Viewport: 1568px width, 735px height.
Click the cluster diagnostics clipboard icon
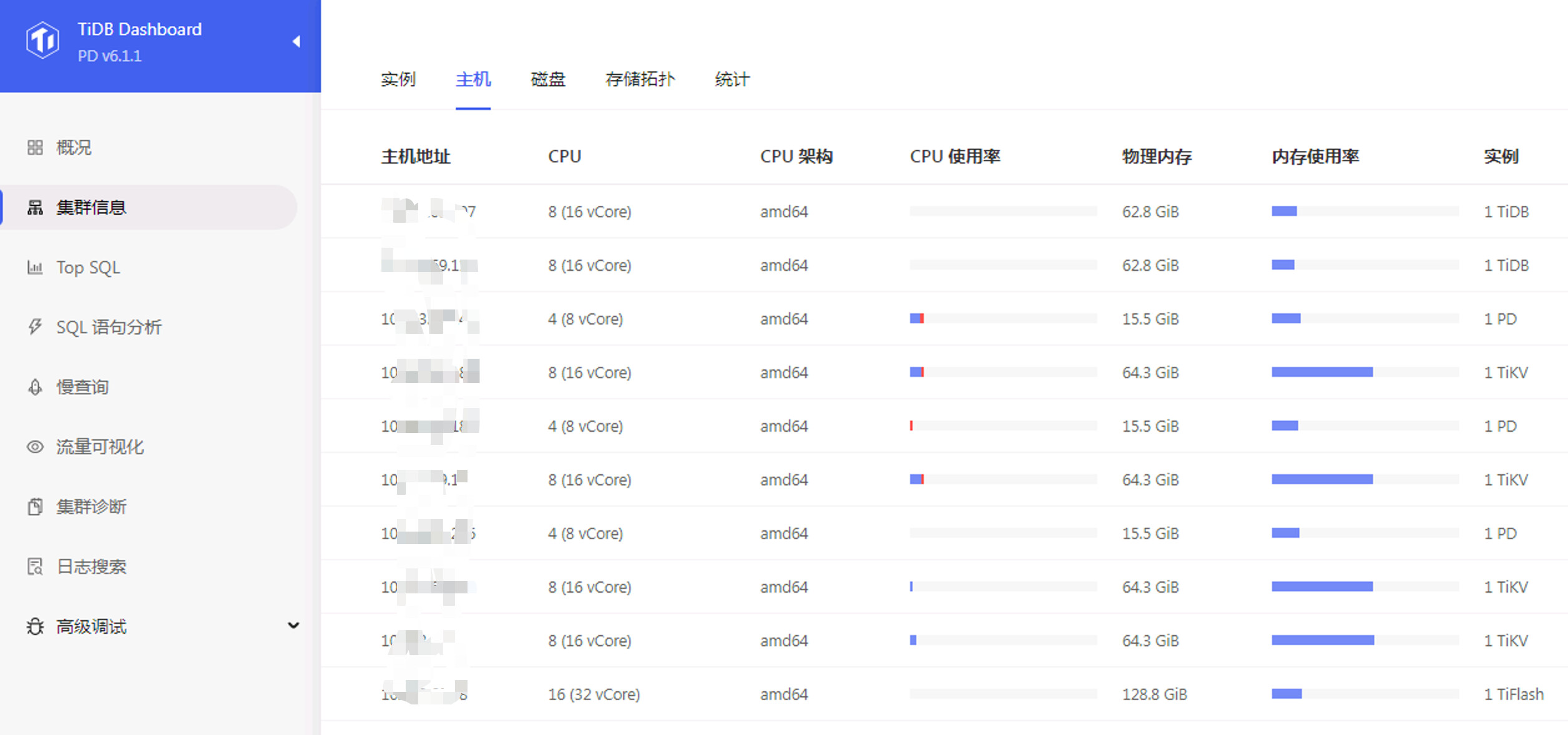pyautogui.click(x=35, y=507)
